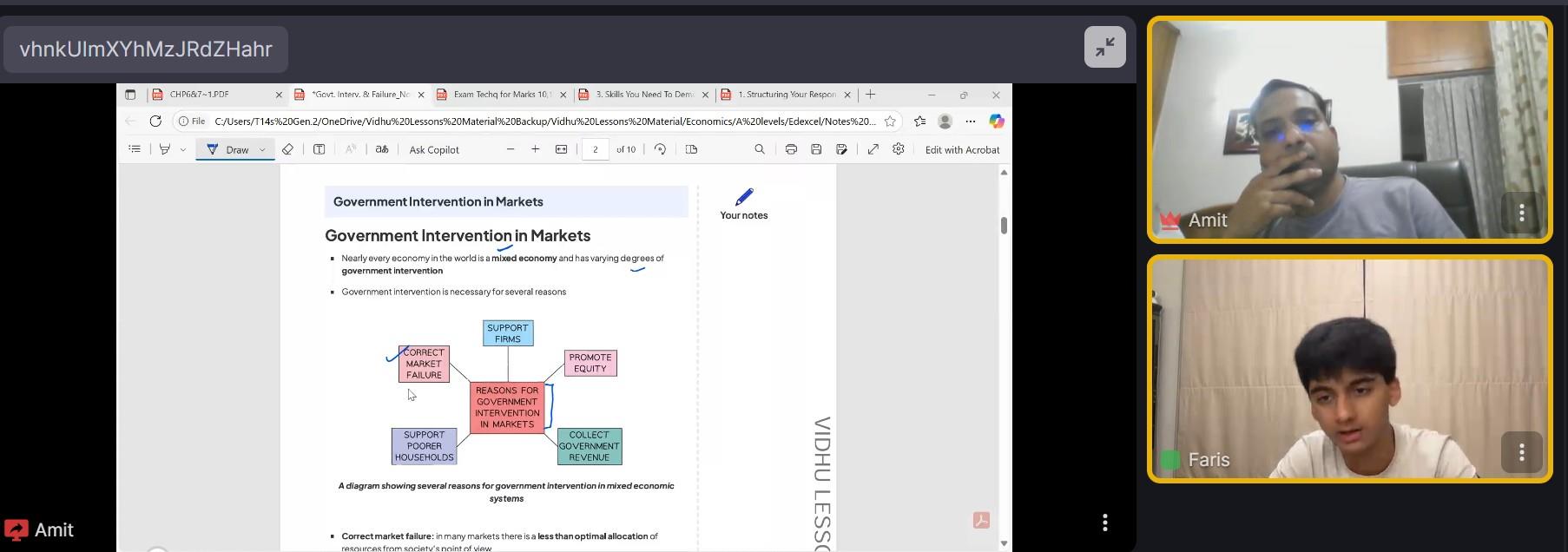Click the Add text tool icon
The height and width of the screenshot is (552, 1568).
click(319, 149)
